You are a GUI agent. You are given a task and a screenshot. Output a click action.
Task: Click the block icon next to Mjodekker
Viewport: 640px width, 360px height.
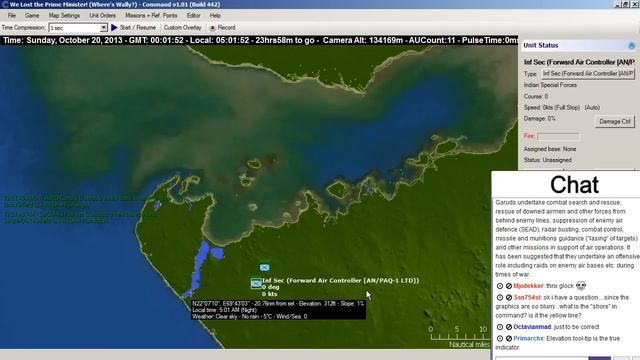click(509, 286)
